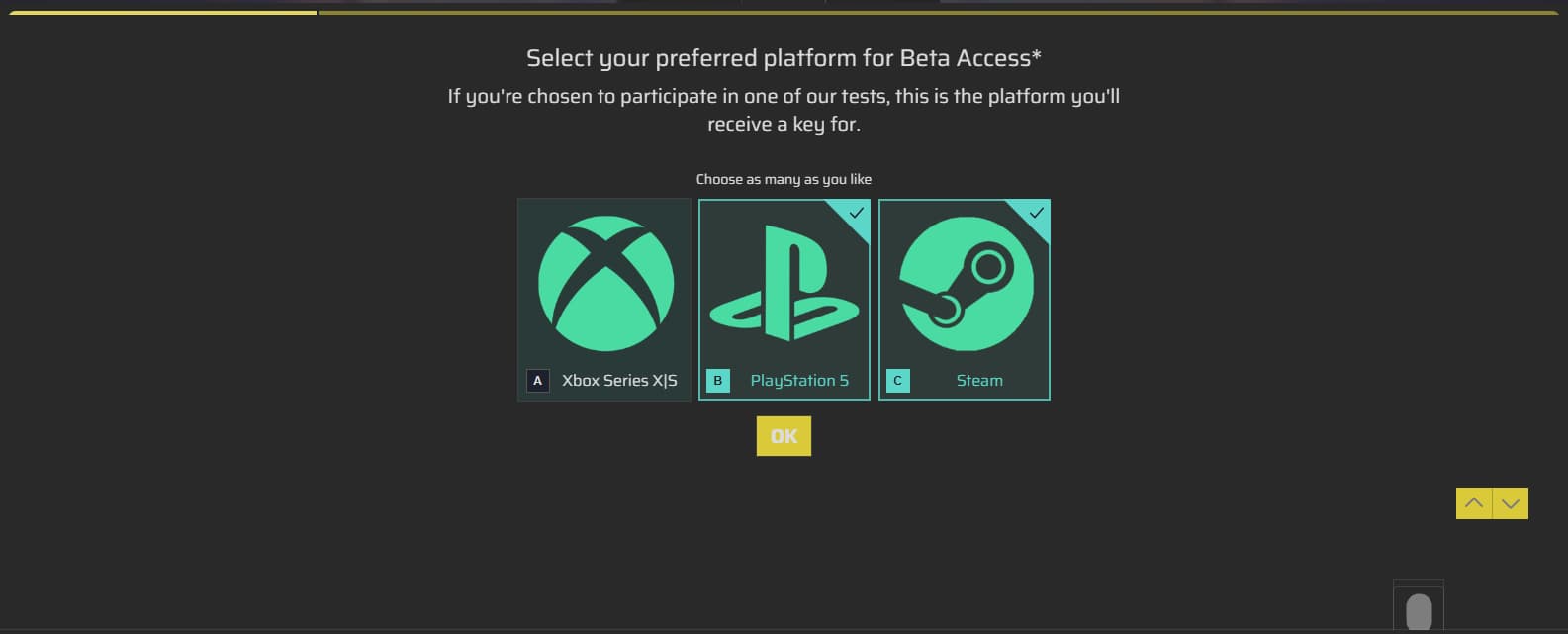Viewport: 1568px width, 634px height.
Task: Uncheck the PlayStation 5 checkmark corner
Action: point(856,213)
